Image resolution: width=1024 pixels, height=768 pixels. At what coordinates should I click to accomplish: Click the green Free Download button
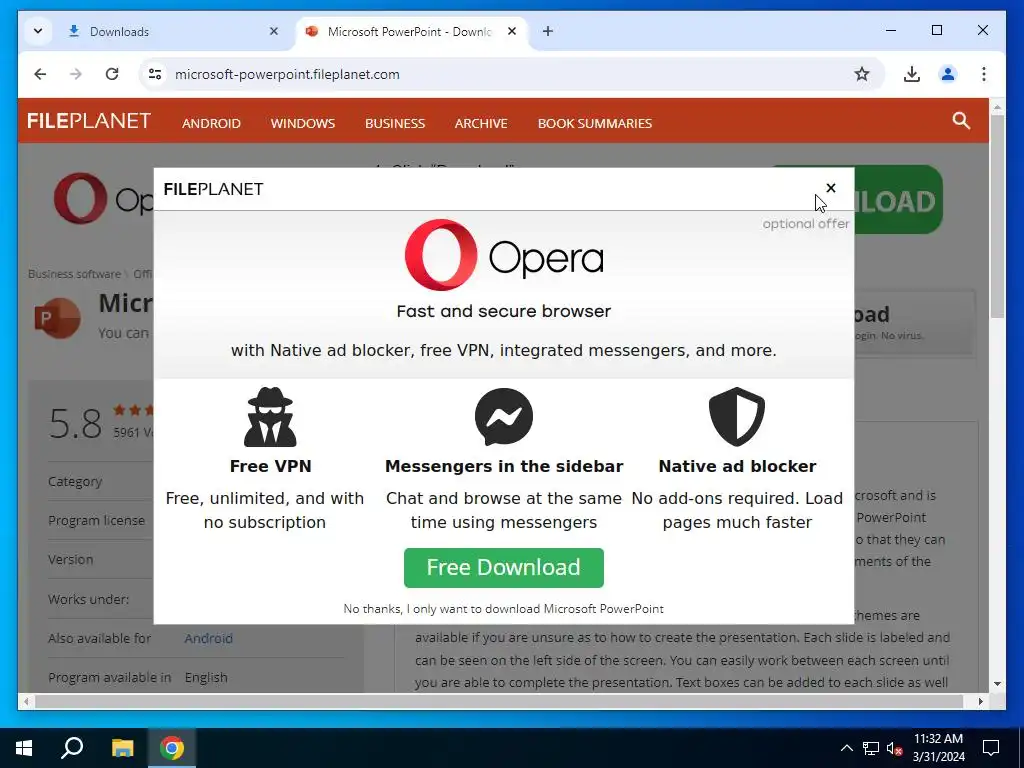click(x=504, y=568)
